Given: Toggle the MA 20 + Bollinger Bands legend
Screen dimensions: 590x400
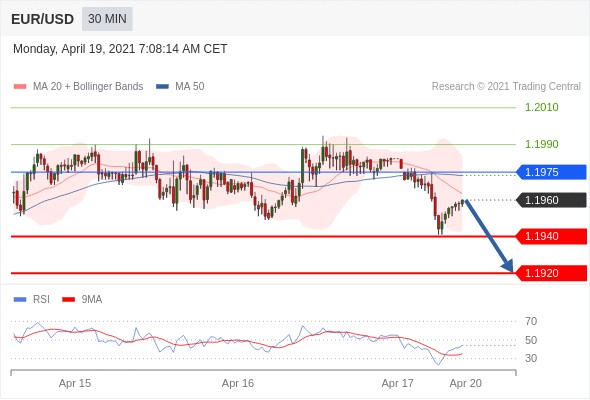Looking at the screenshot, I should (x=78, y=87).
